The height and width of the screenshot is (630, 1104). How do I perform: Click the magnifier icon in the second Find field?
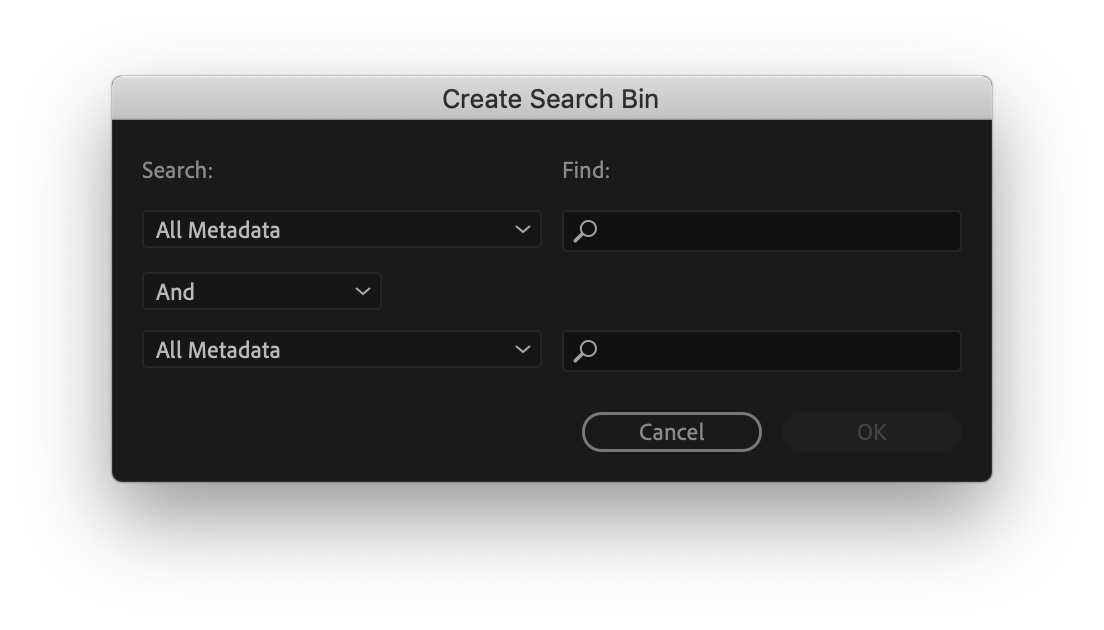click(586, 351)
